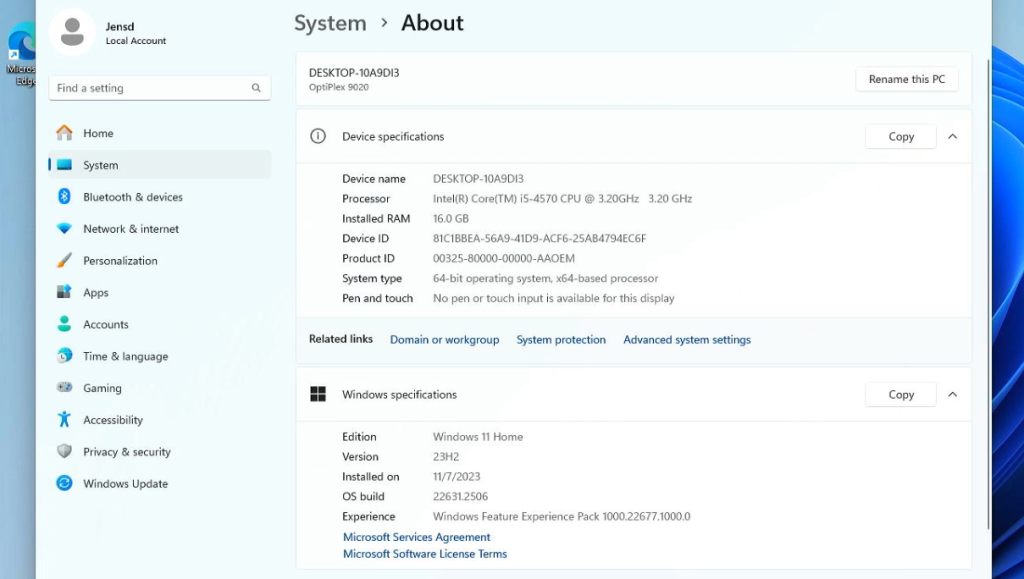Click the Network wifi icon in sidebar
1024x579 pixels.
(64, 228)
